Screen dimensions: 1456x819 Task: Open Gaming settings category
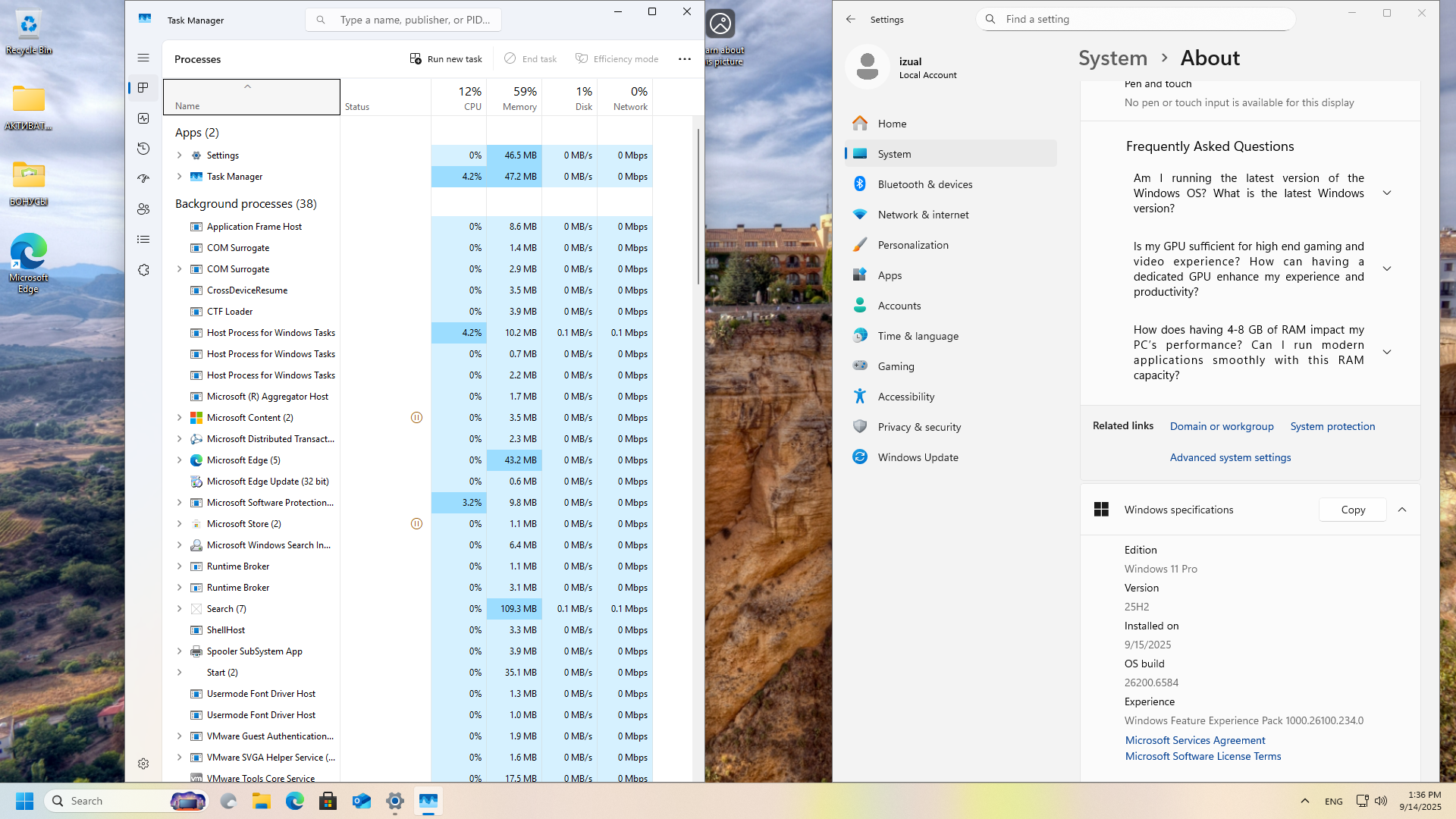click(x=951, y=366)
